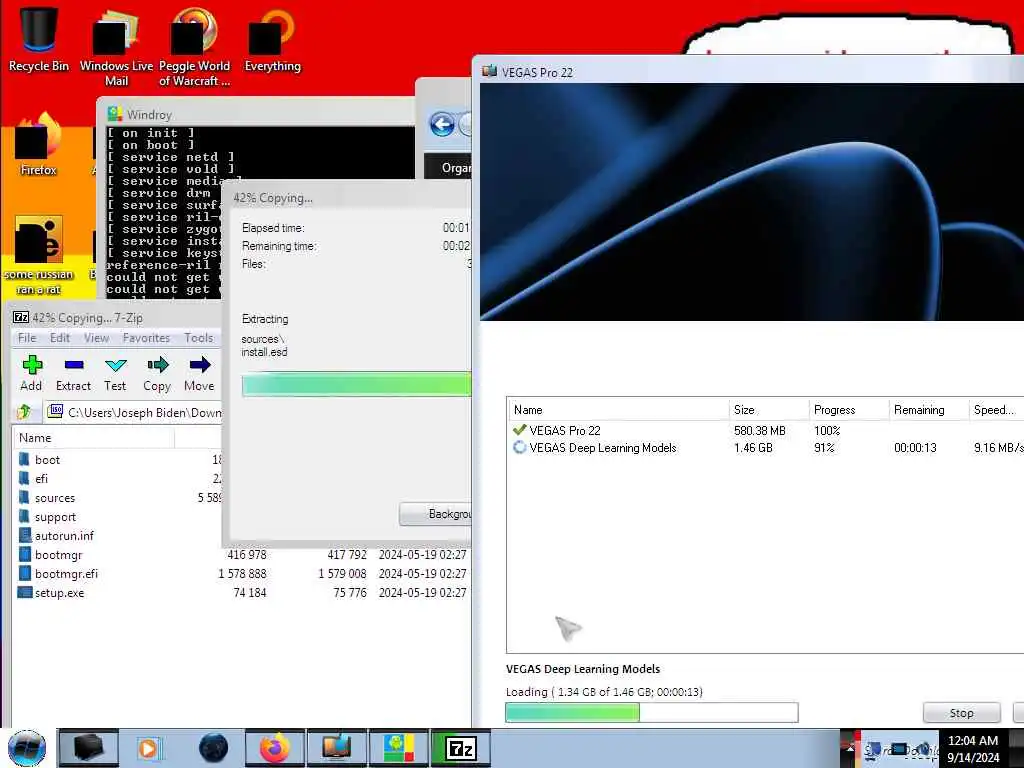Open the View menu in 7-Zip
The width and height of the screenshot is (1024, 768).
(x=96, y=338)
